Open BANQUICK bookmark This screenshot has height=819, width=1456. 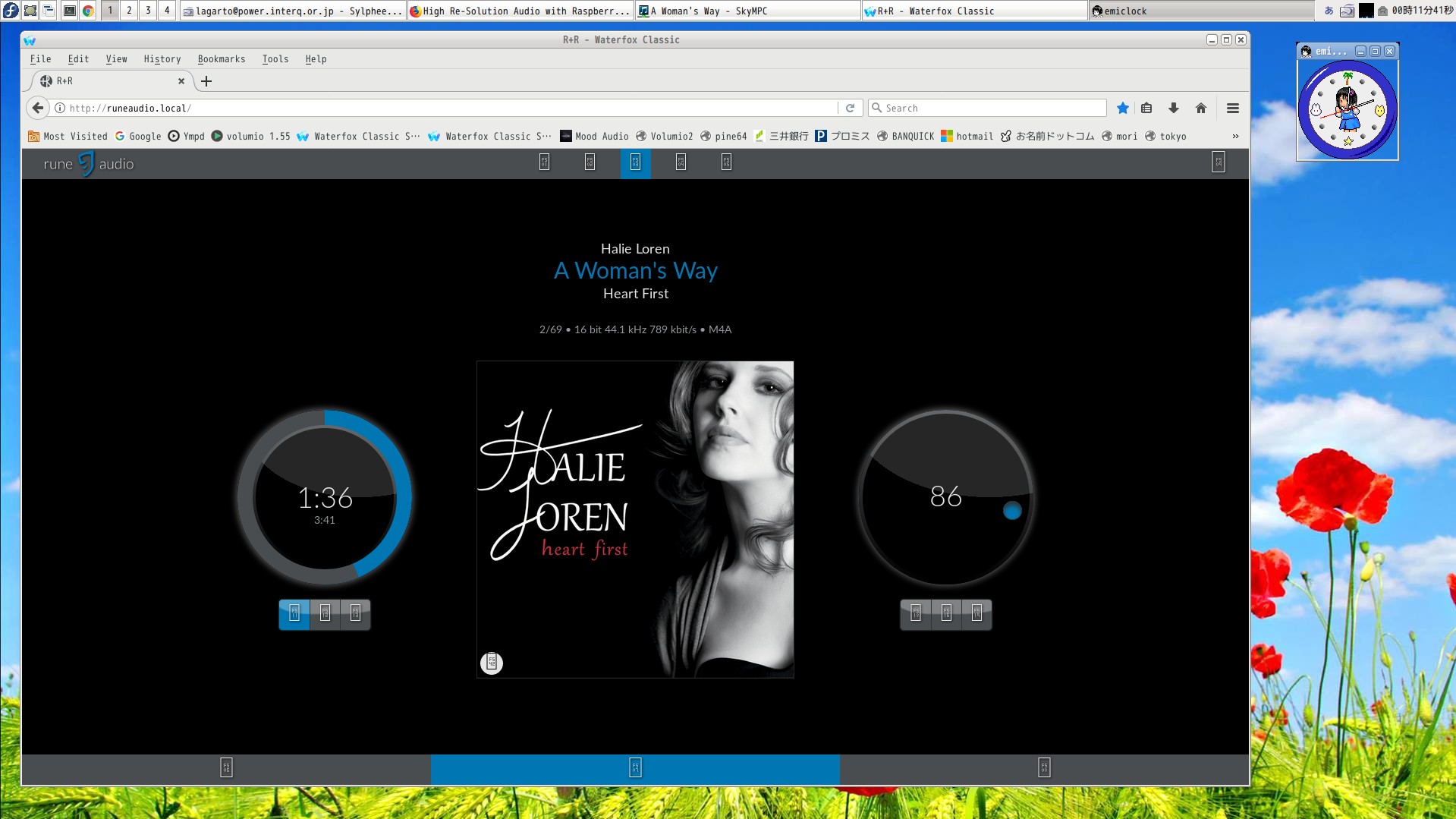(906, 137)
